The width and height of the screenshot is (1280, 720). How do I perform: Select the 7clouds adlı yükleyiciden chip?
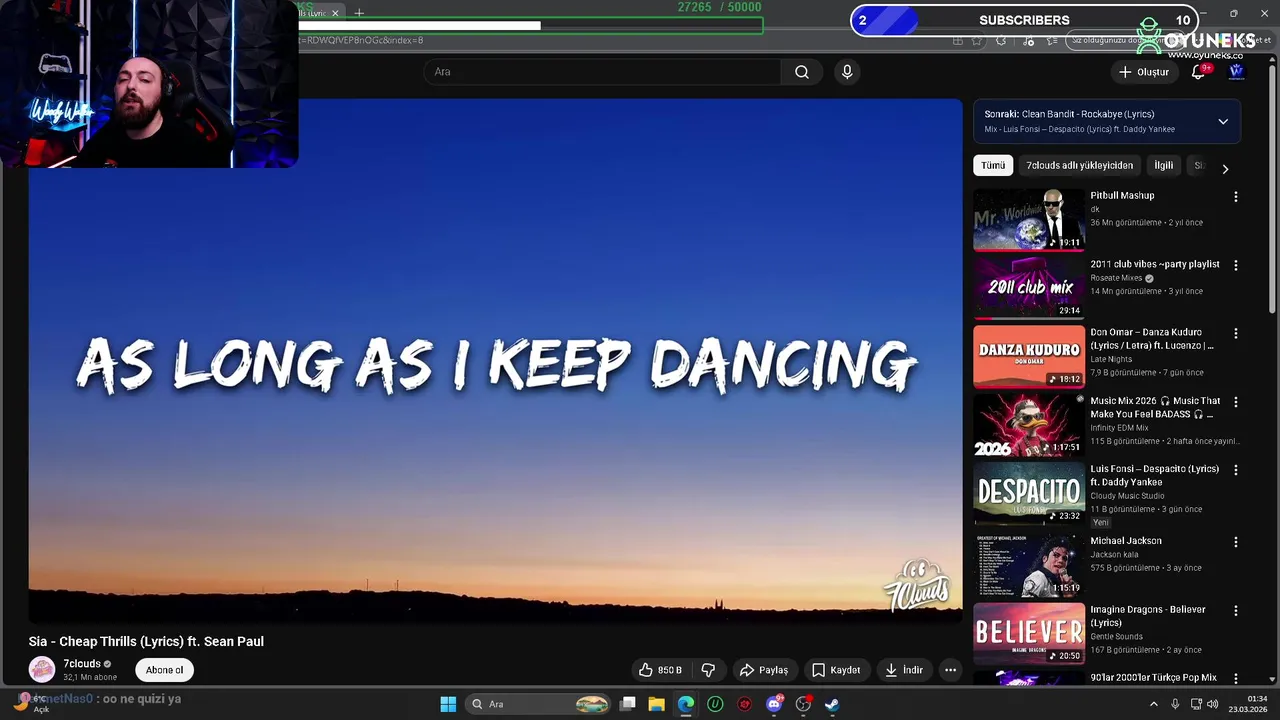(x=1080, y=166)
